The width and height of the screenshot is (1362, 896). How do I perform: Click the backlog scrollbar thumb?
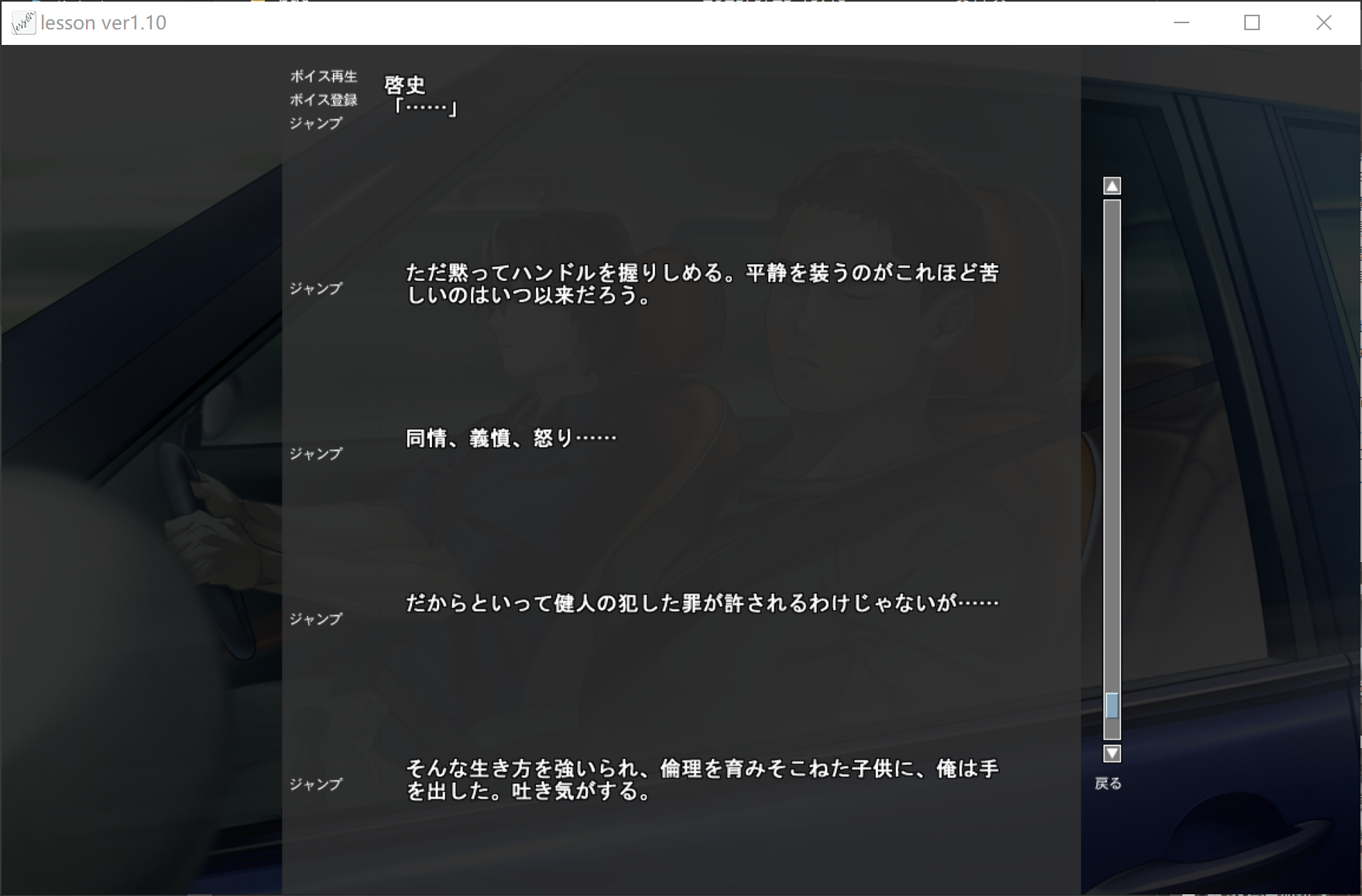pyautogui.click(x=1112, y=705)
